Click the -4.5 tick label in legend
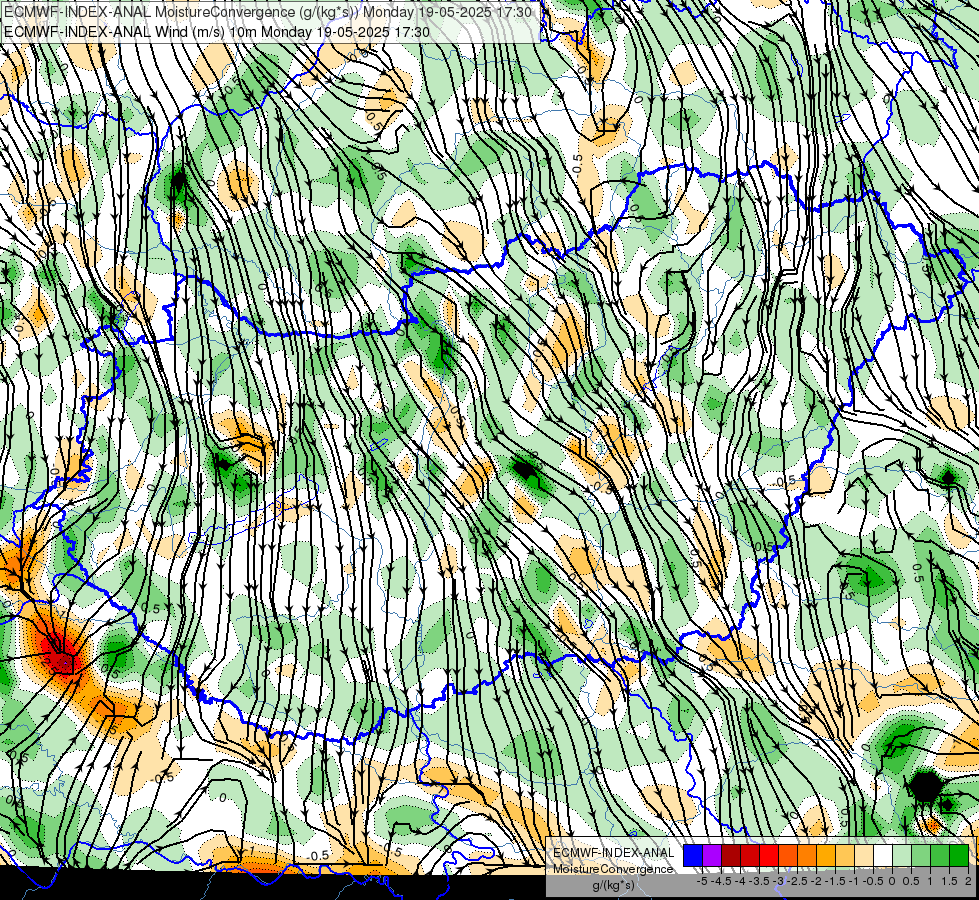 pos(721,881)
